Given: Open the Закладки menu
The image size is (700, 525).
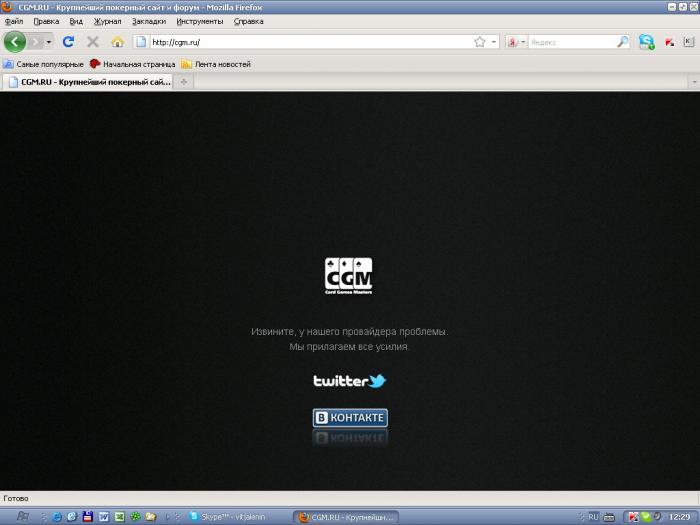Looking at the screenshot, I should (x=149, y=21).
